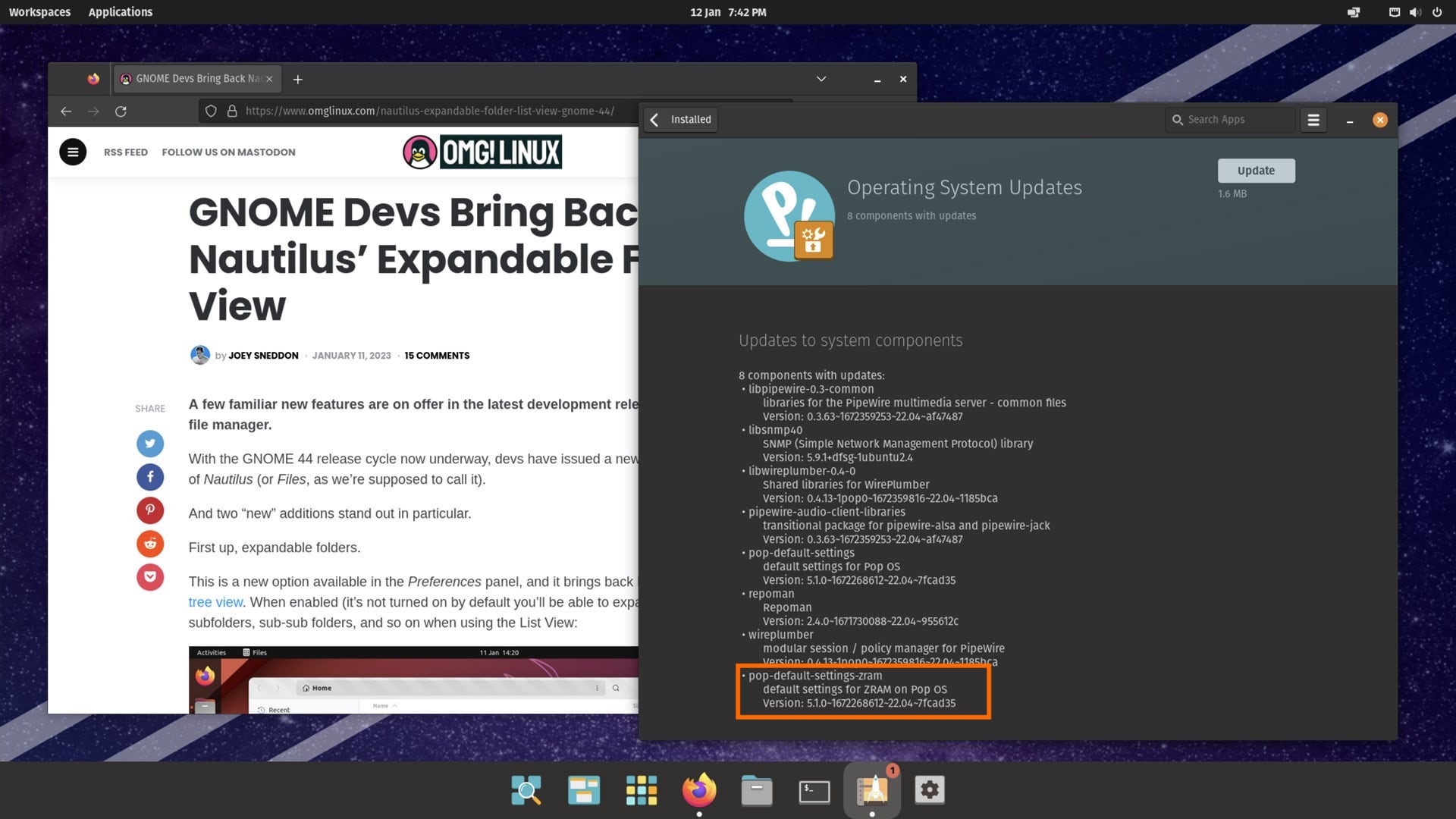This screenshot has height=819, width=1456.
Task: Click the author avatar next to Joey Sneddon
Action: tap(199, 355)
